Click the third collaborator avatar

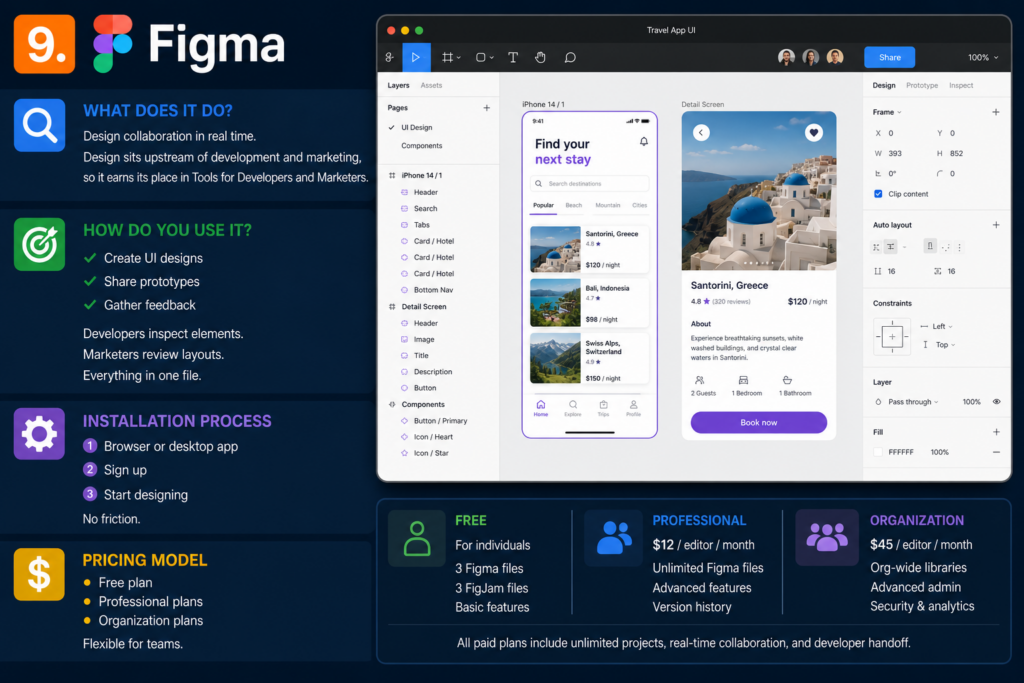coord(835,57)
